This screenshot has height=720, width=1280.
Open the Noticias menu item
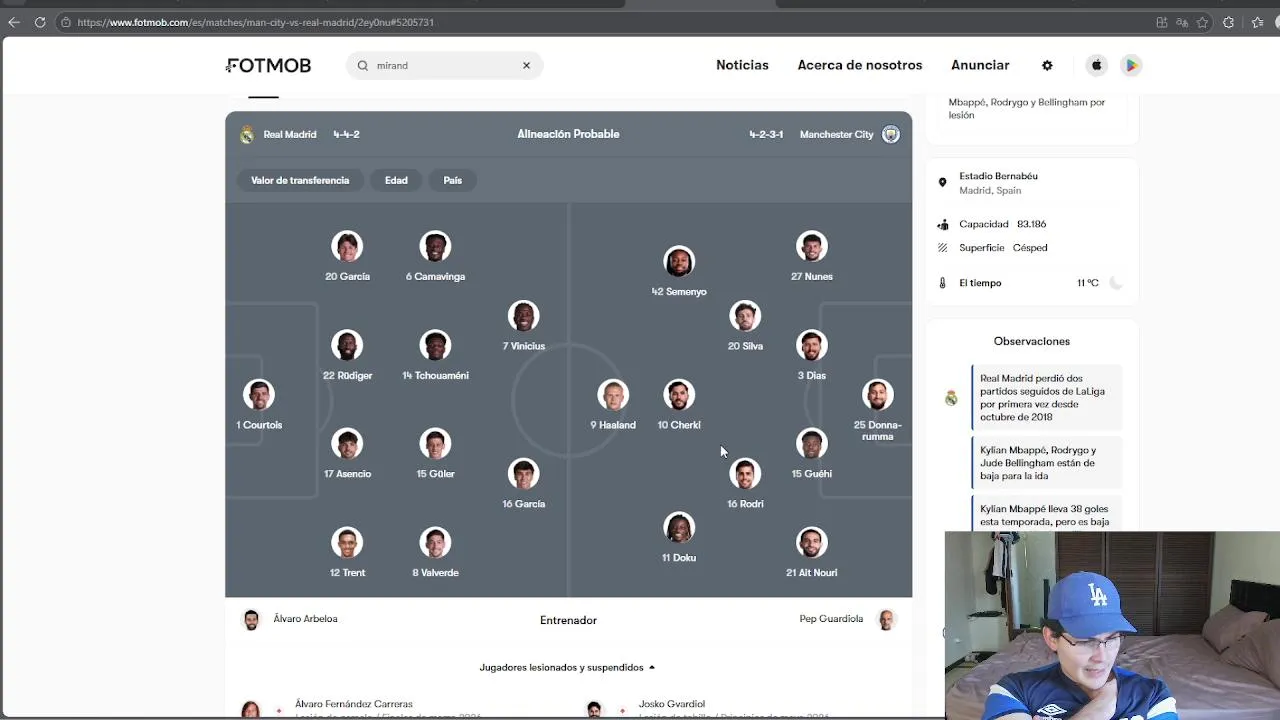tap(742, 65)
